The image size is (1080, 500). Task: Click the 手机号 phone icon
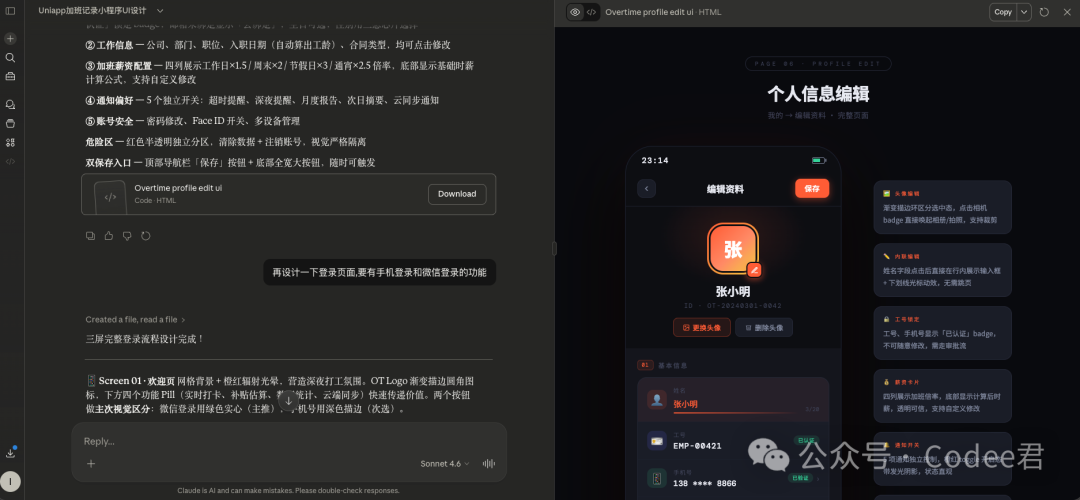tap(656, 478)
